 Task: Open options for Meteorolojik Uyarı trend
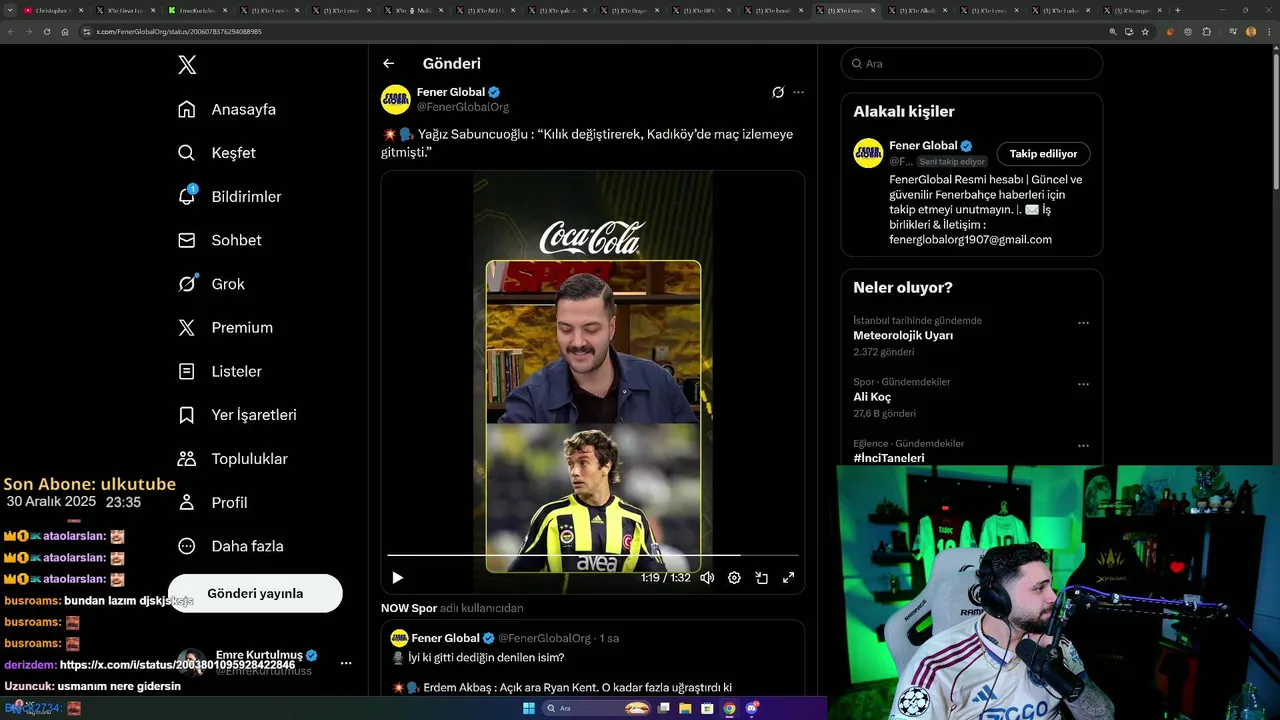pyautogui.click(x=1083, y=323)
